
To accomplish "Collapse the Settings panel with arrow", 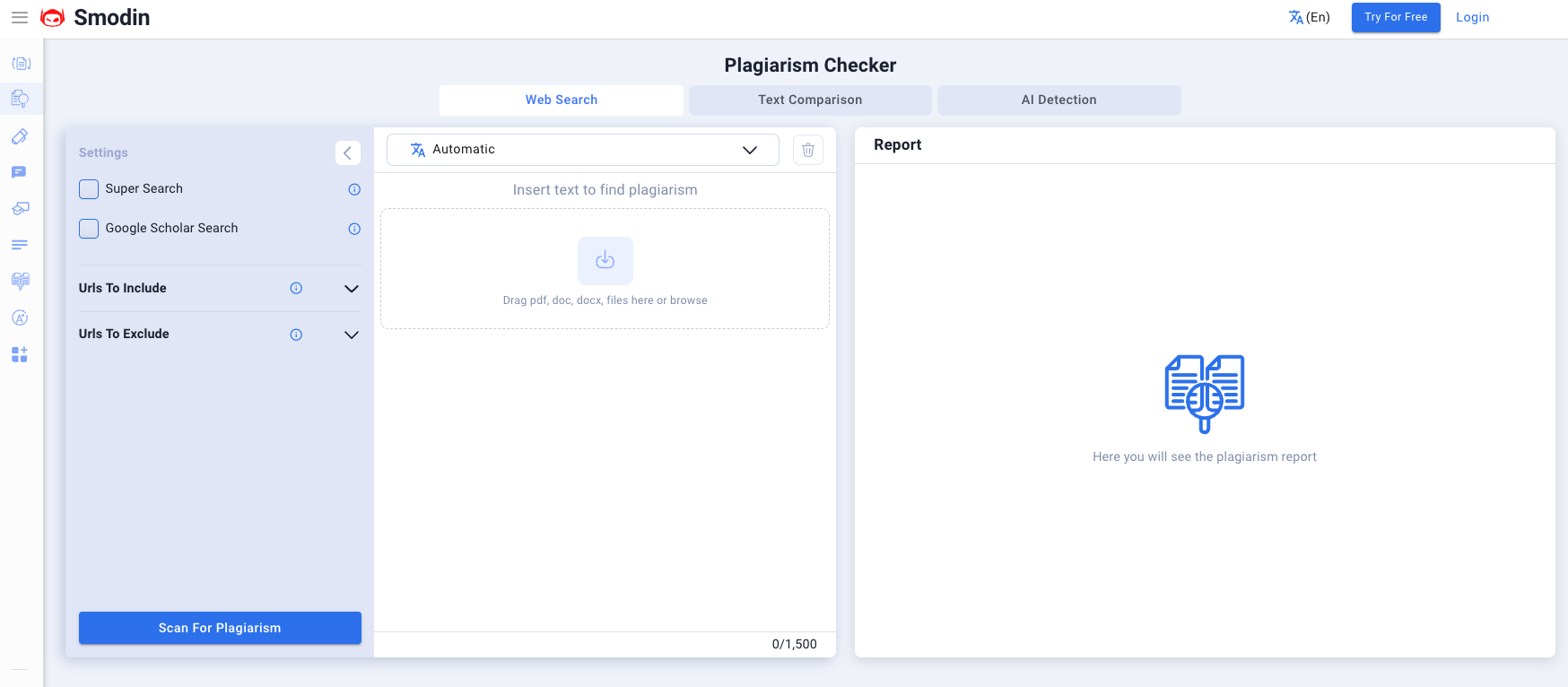I will pos(347,152).
